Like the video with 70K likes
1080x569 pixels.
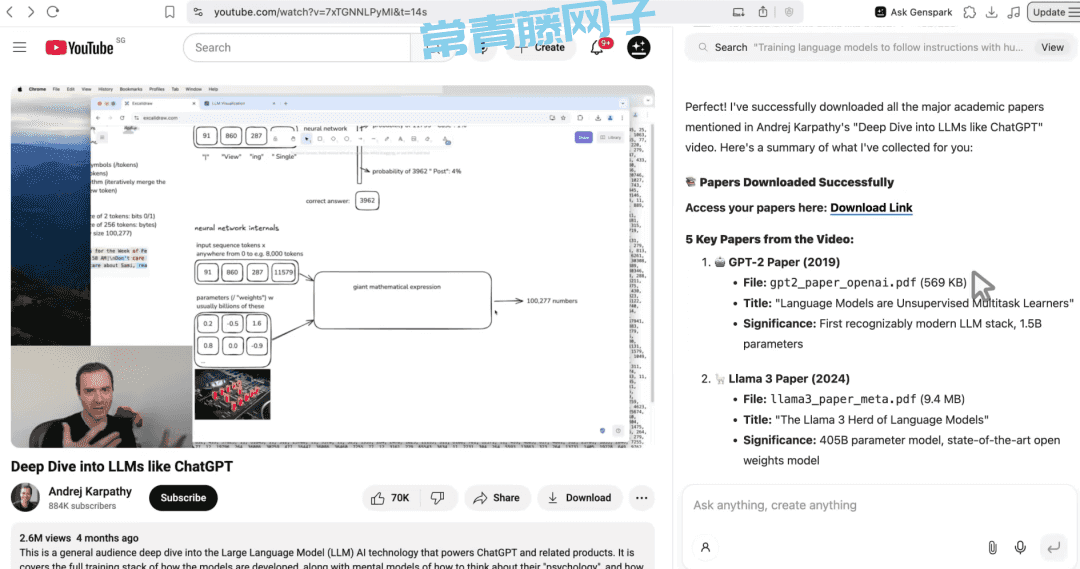tap(390, 497)
